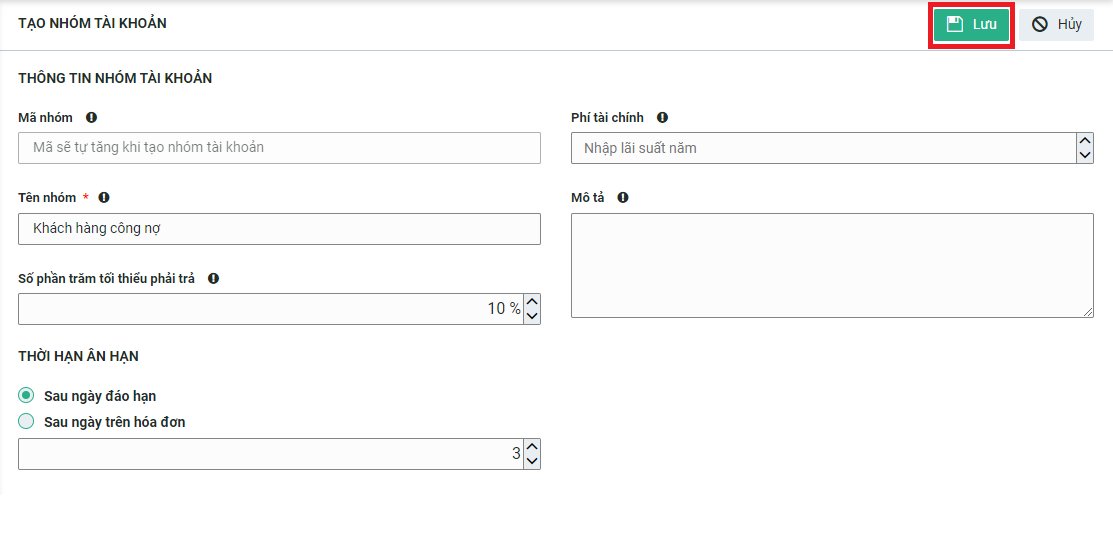Click into the Mô tả text area

pyautogui.click(x=832, y=265)
